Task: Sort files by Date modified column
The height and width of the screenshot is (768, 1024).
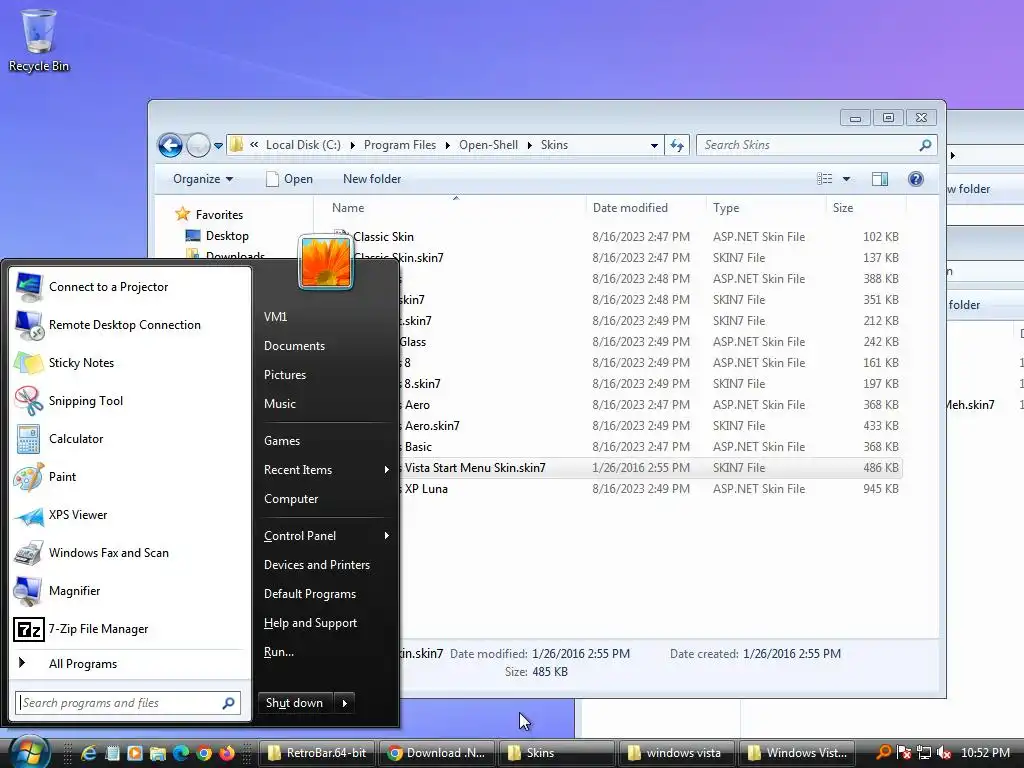Action: [630, 208]
